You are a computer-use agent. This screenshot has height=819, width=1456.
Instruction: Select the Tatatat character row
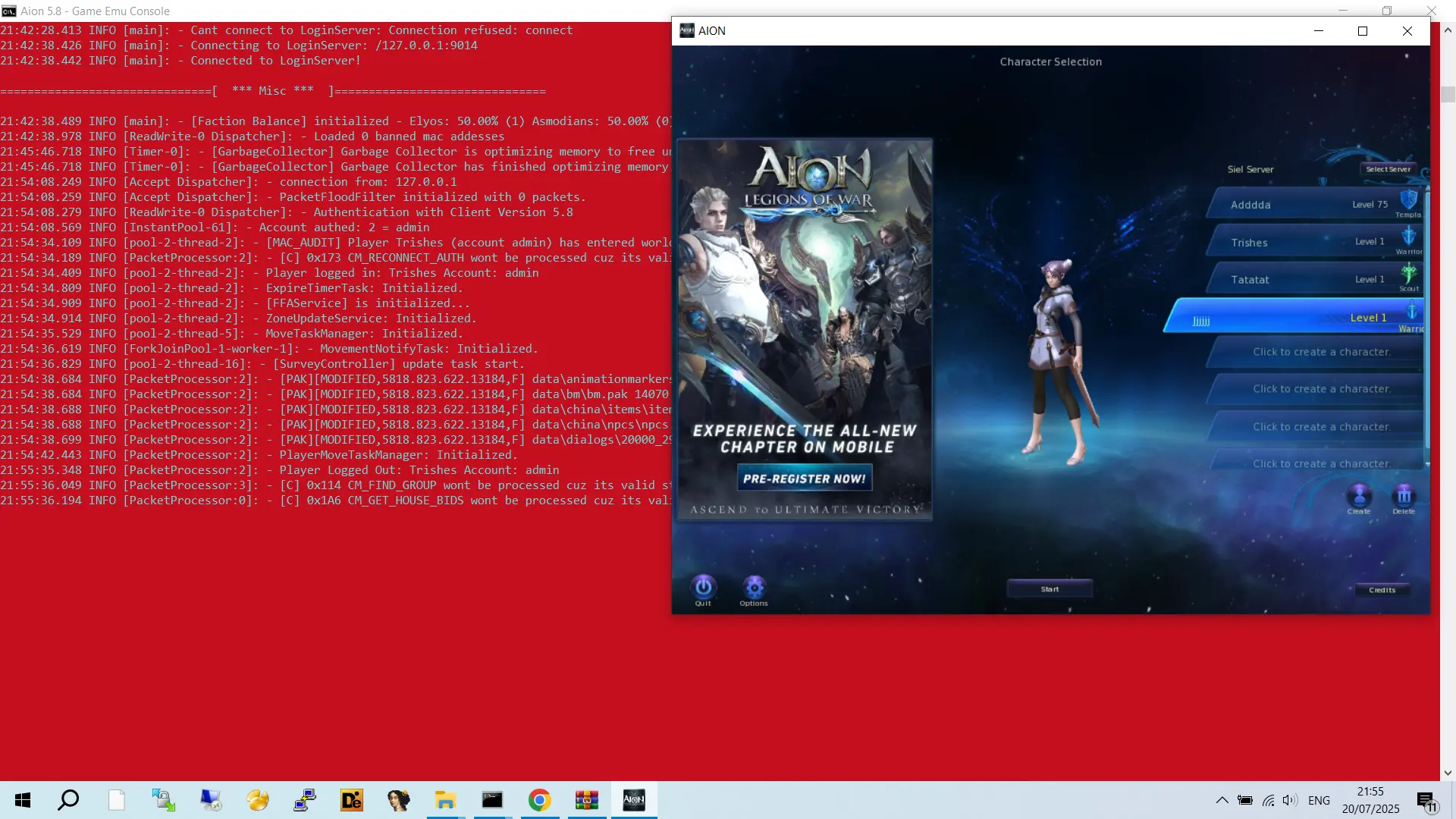1313,279
